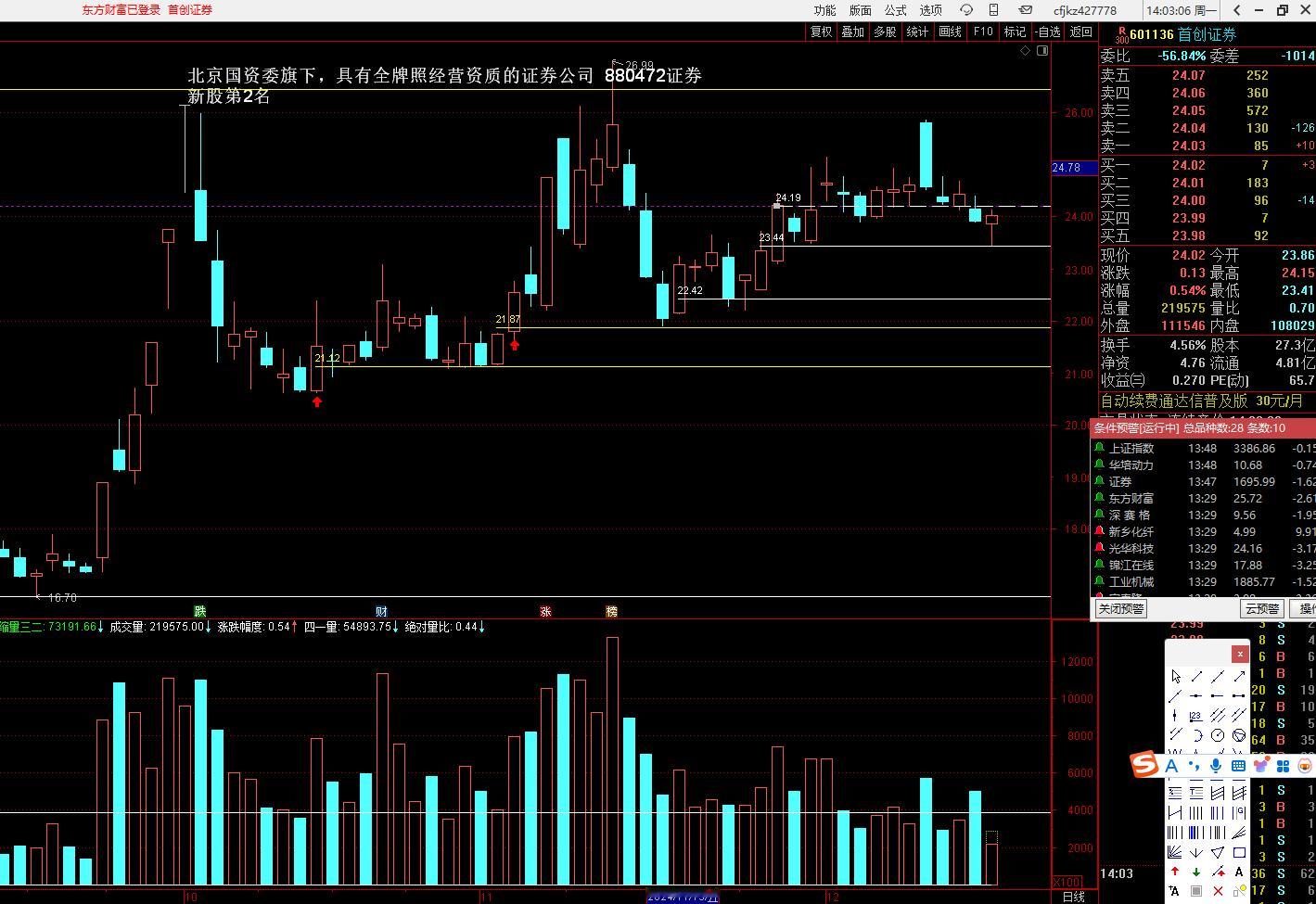Select the 上证指数 alert row
The image size is (1316, 904).
(1204, 448)
